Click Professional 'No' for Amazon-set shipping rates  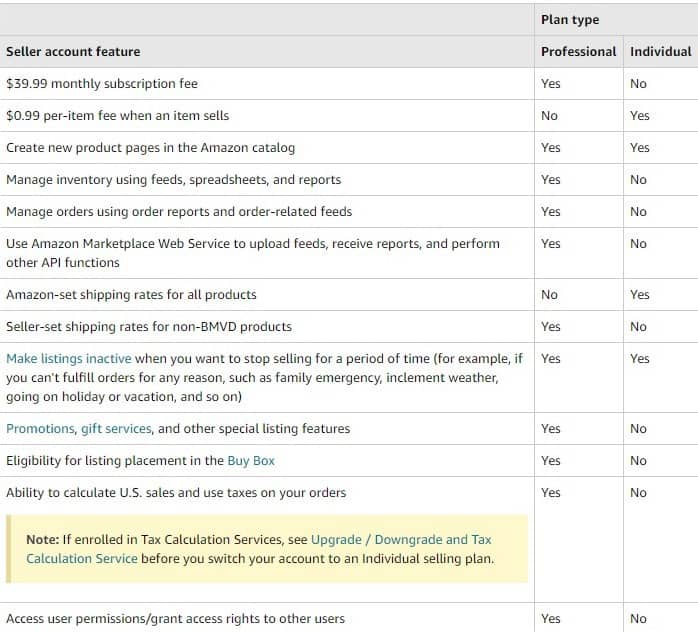[x=549, y=295]
